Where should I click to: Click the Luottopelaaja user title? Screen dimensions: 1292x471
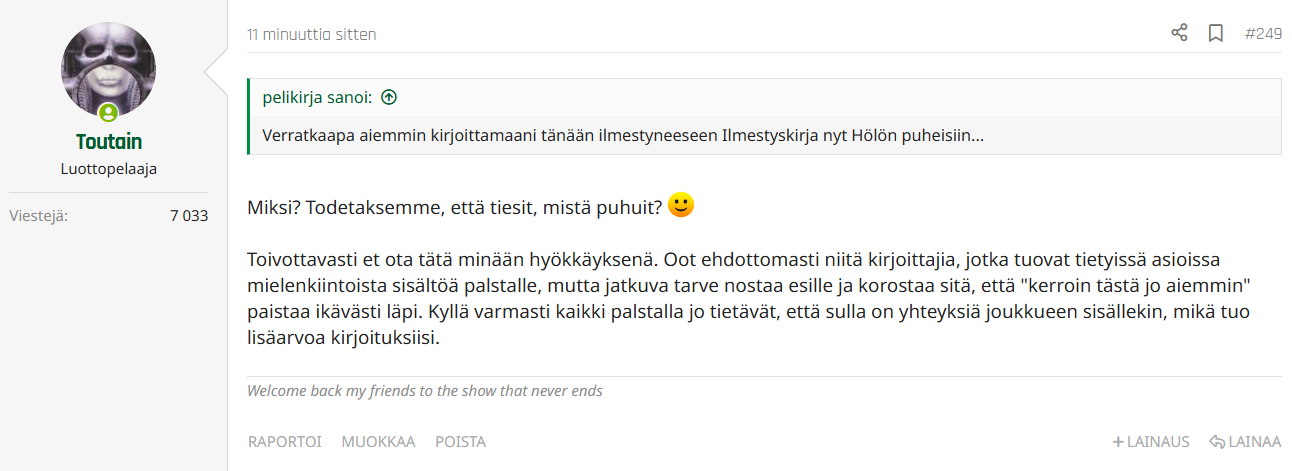pos(109,169)
